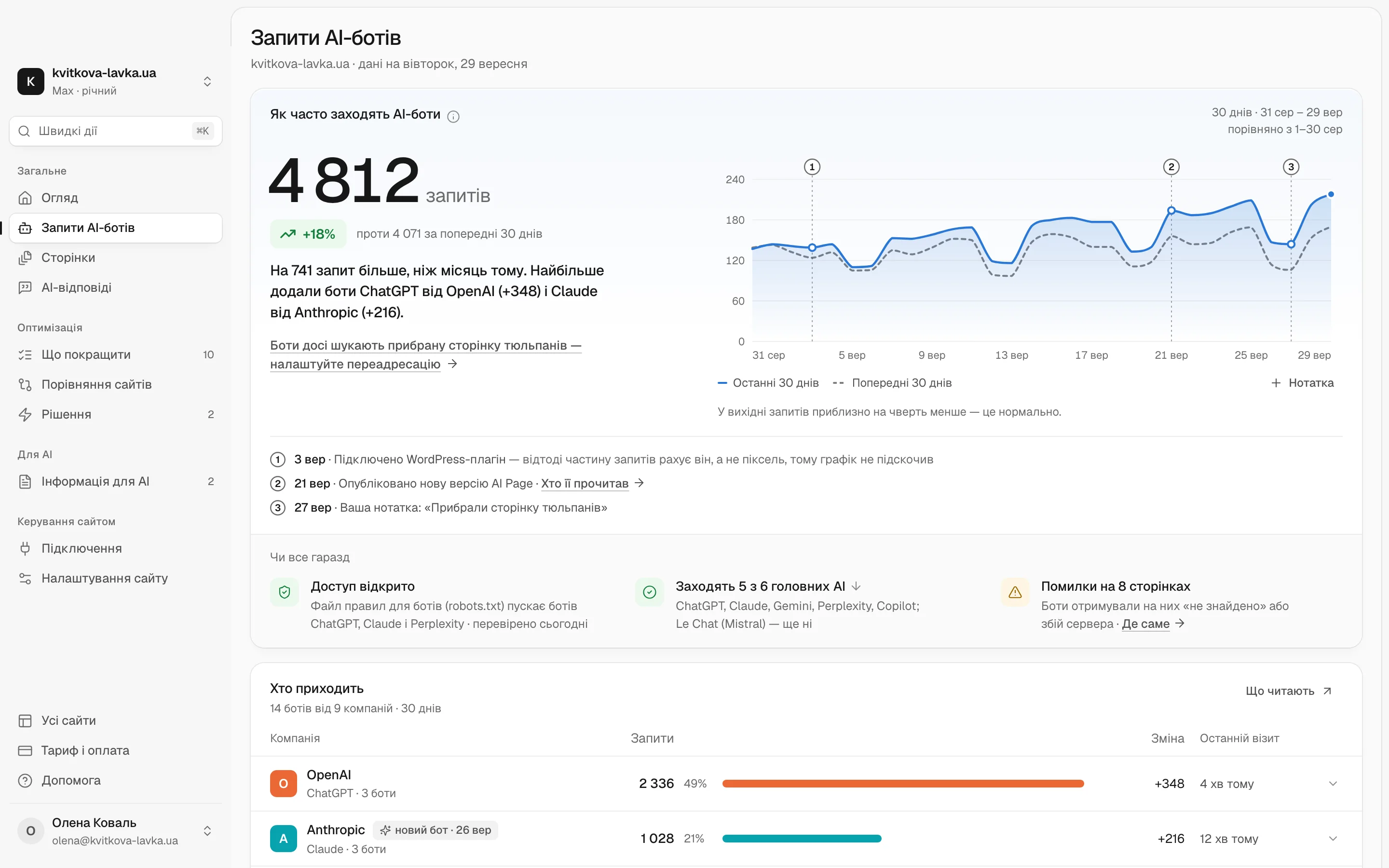
Task: Click the Останній візит column header
Action: (x=1240, y=738)
